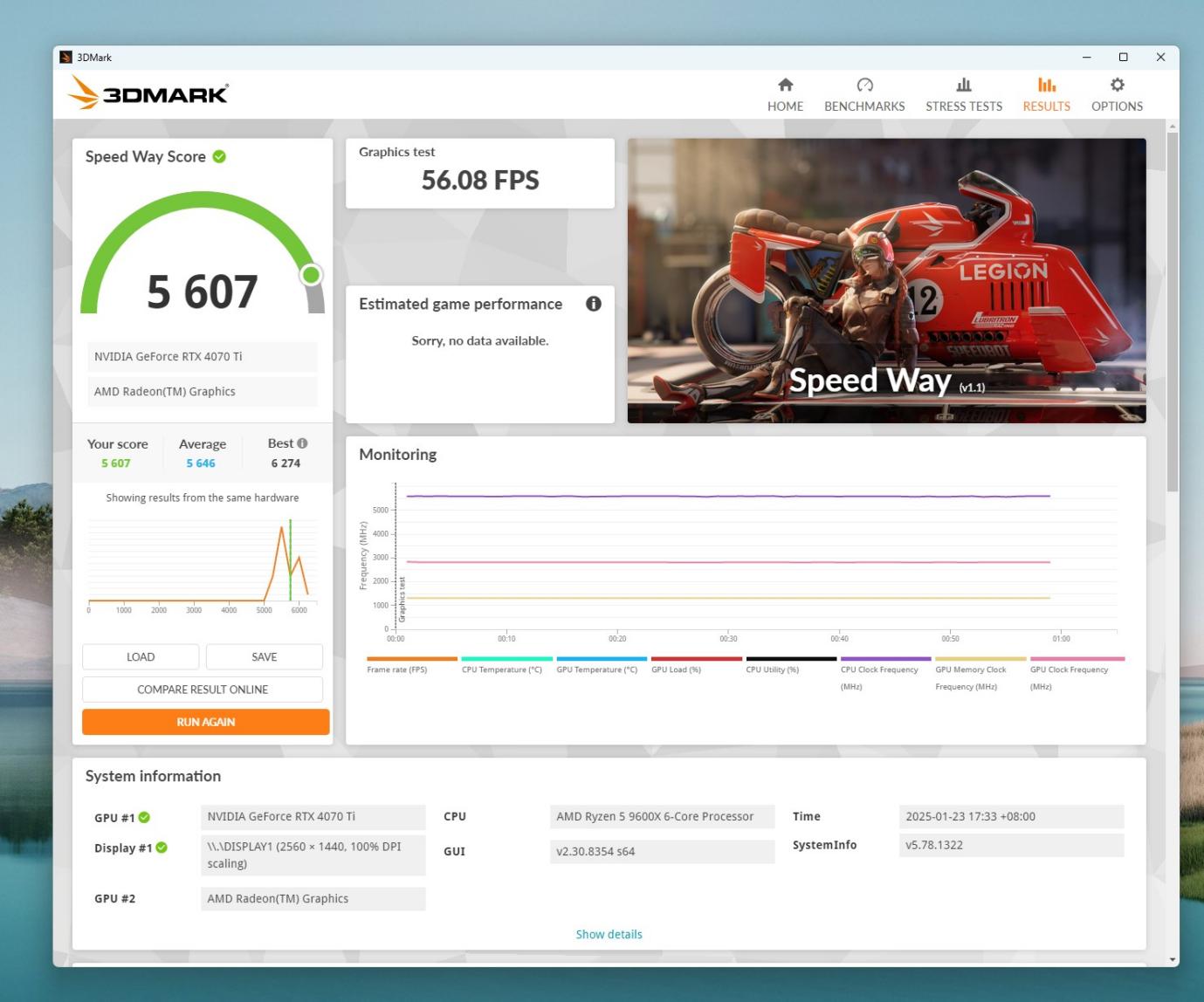Toggle CPU Temperature legend series
This screenshot has height=1002, width=1204.
tap(506, 666)
